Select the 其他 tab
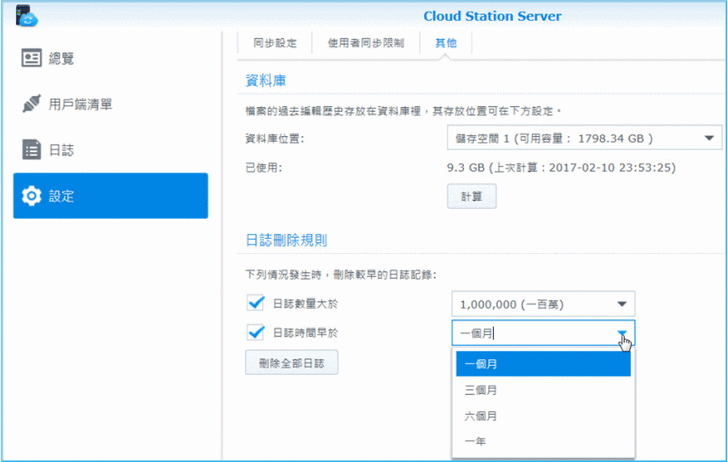Viewport: 728px width, 462px height. pos(445,43)
